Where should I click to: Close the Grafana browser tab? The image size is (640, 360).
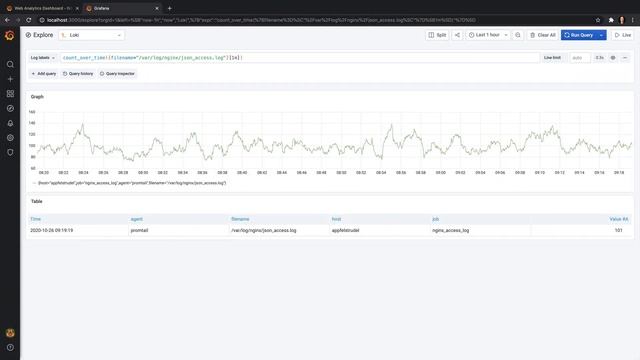click(157, 8)
